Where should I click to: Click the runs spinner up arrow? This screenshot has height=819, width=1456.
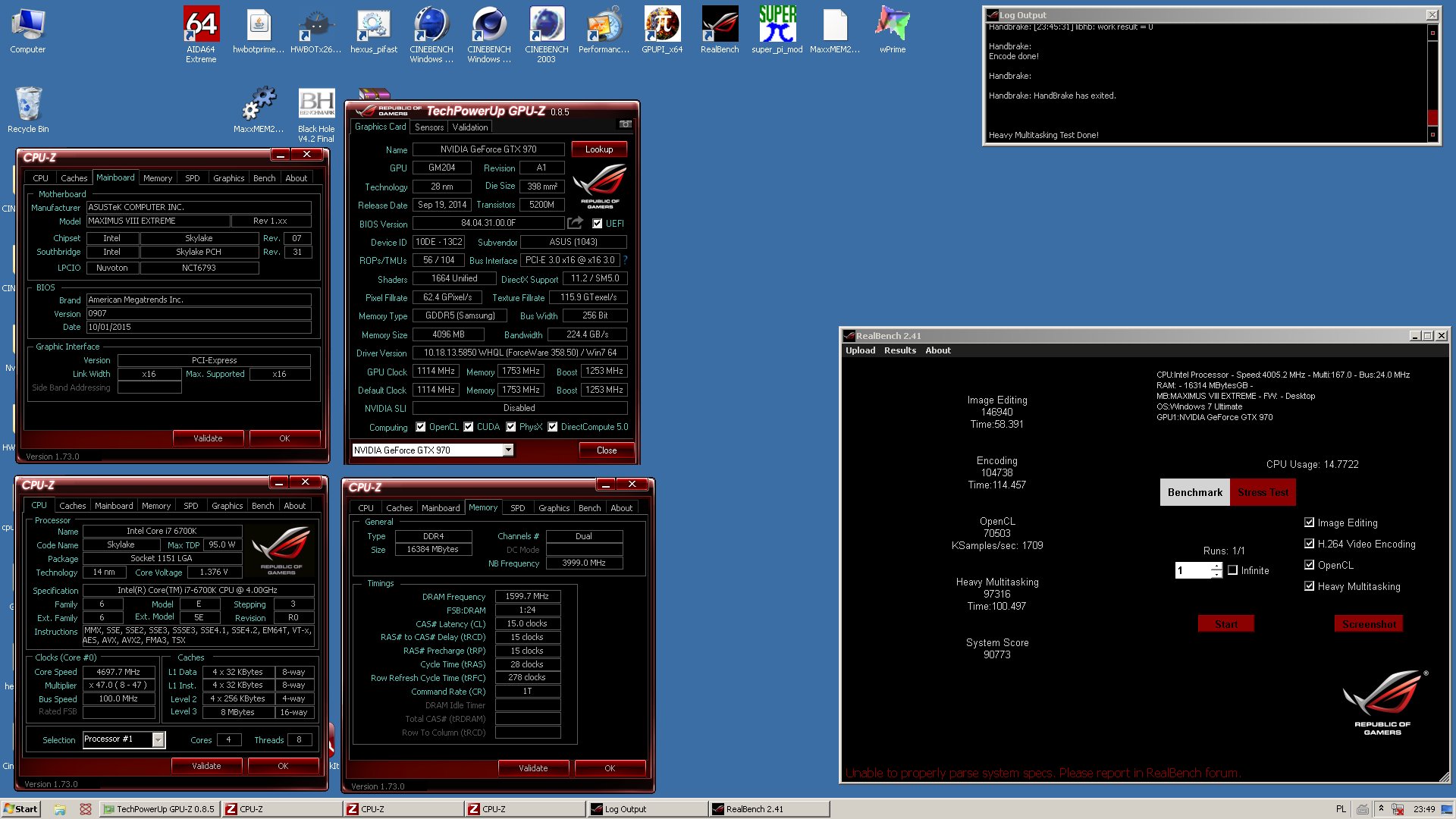1217,566
